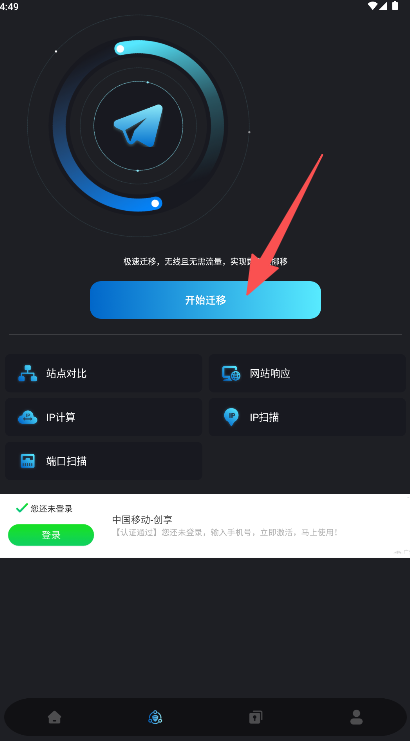Viewport: 410px width, 741px height.
Task: Open 站点对比 tool
Action: (103, 373)
